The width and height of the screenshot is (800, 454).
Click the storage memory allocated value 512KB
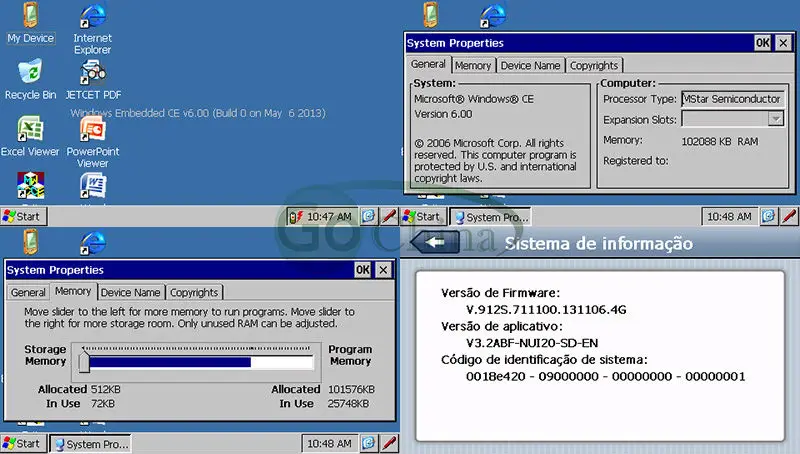click(105, 389)
